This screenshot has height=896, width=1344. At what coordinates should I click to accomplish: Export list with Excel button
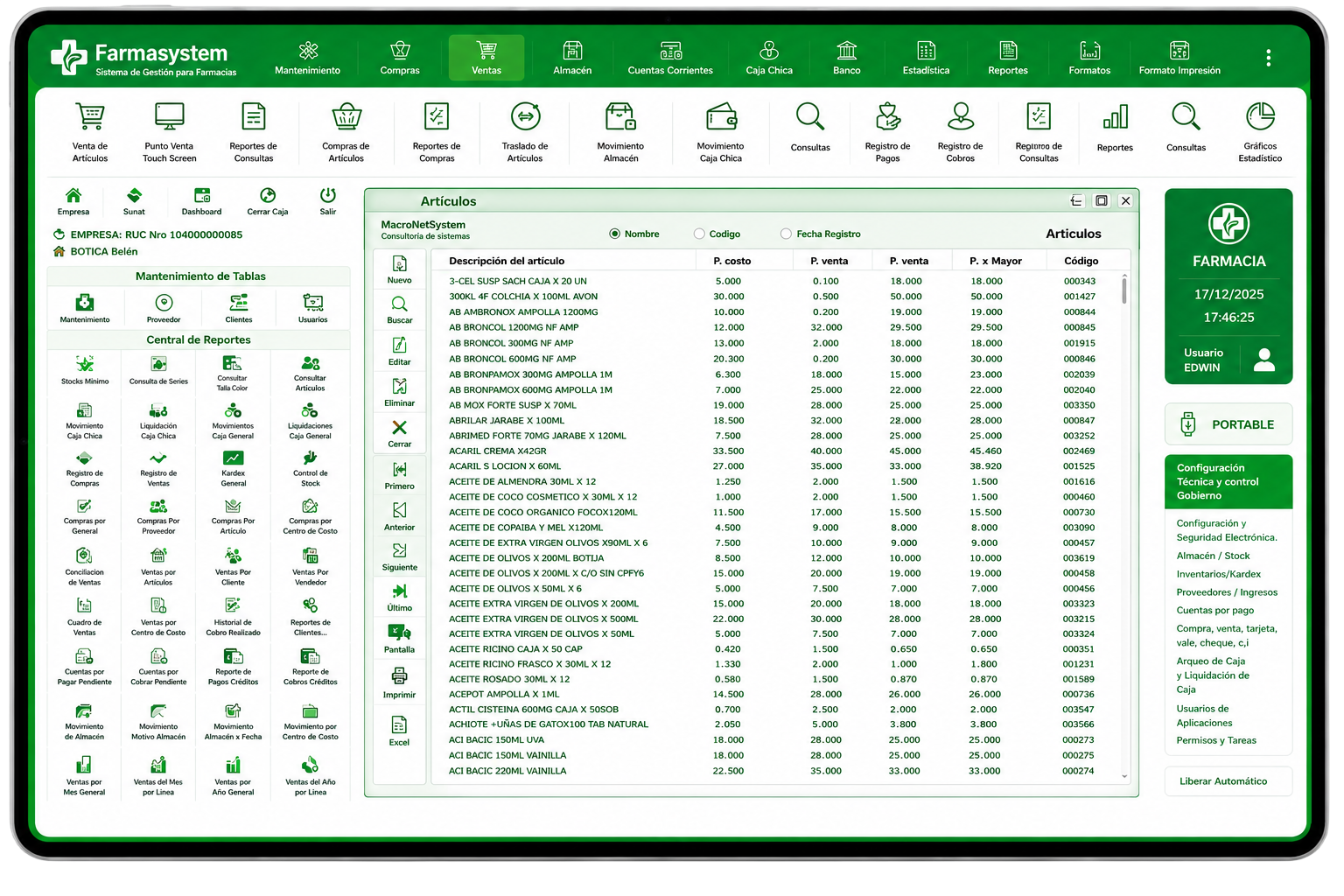400,731
